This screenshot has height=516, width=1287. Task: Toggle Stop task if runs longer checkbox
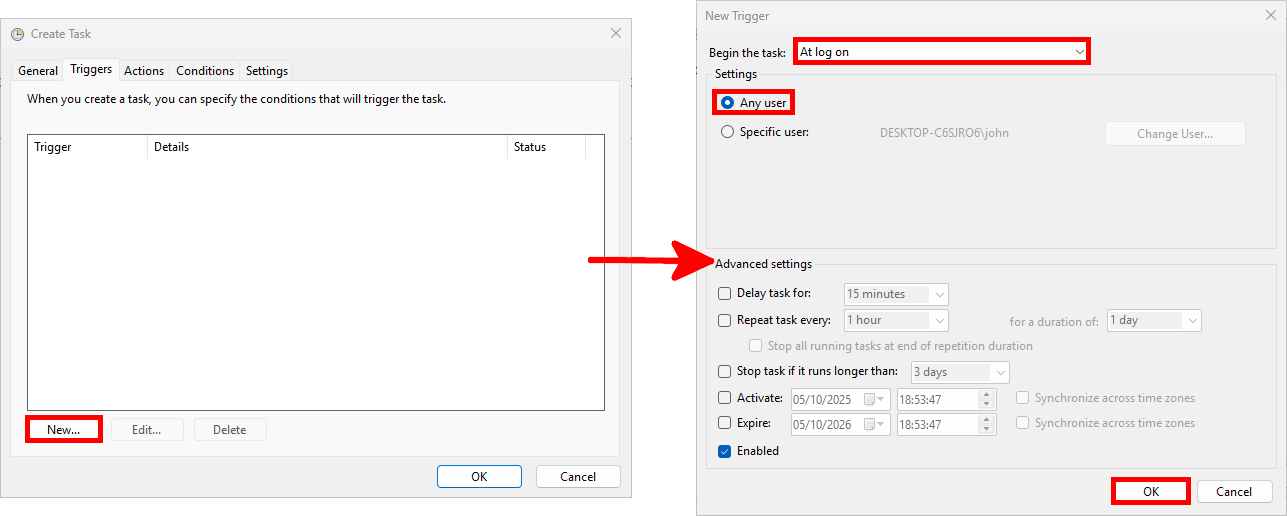pyautogui.click(x=725, y=372)
